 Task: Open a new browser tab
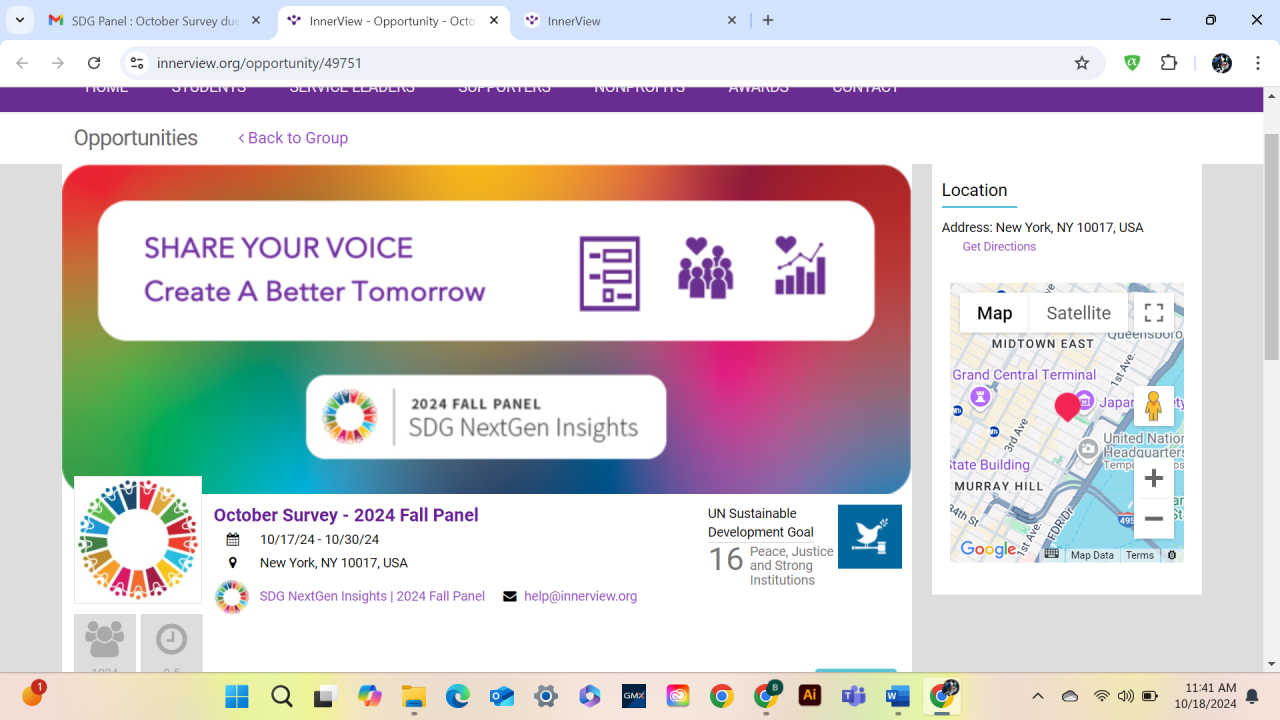coord(768,20)
